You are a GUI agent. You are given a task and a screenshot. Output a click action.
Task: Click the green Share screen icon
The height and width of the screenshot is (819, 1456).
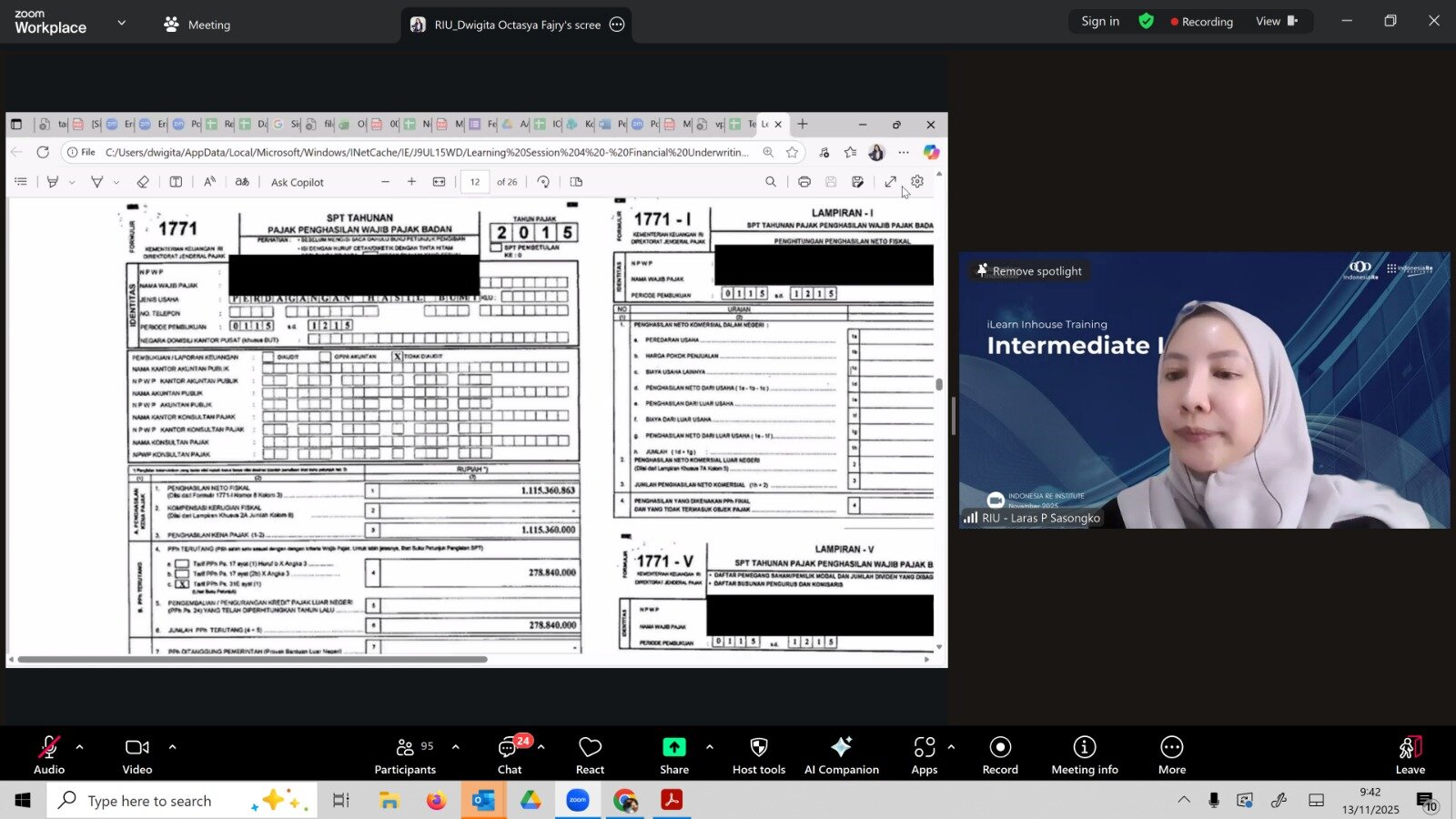[673, 747]
